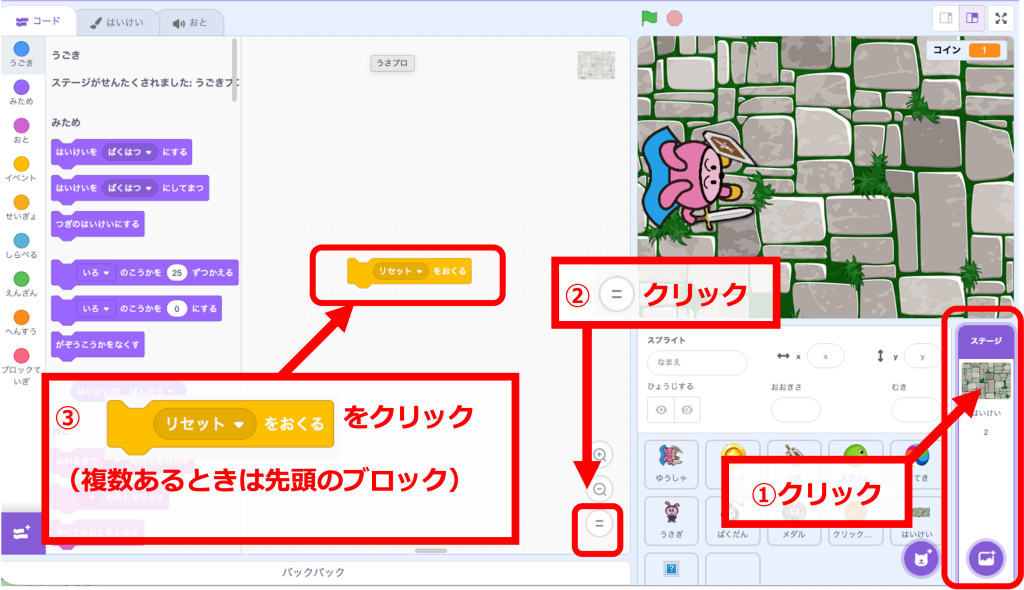Open the コード tab
The height and width of the screenshot is (590, 1024).
point(38,22)
